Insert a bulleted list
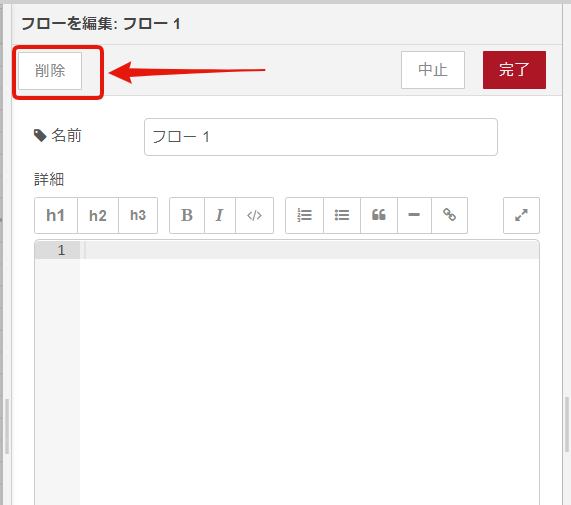The height and width of the screenshot is (505, 571). click(342, 215)
